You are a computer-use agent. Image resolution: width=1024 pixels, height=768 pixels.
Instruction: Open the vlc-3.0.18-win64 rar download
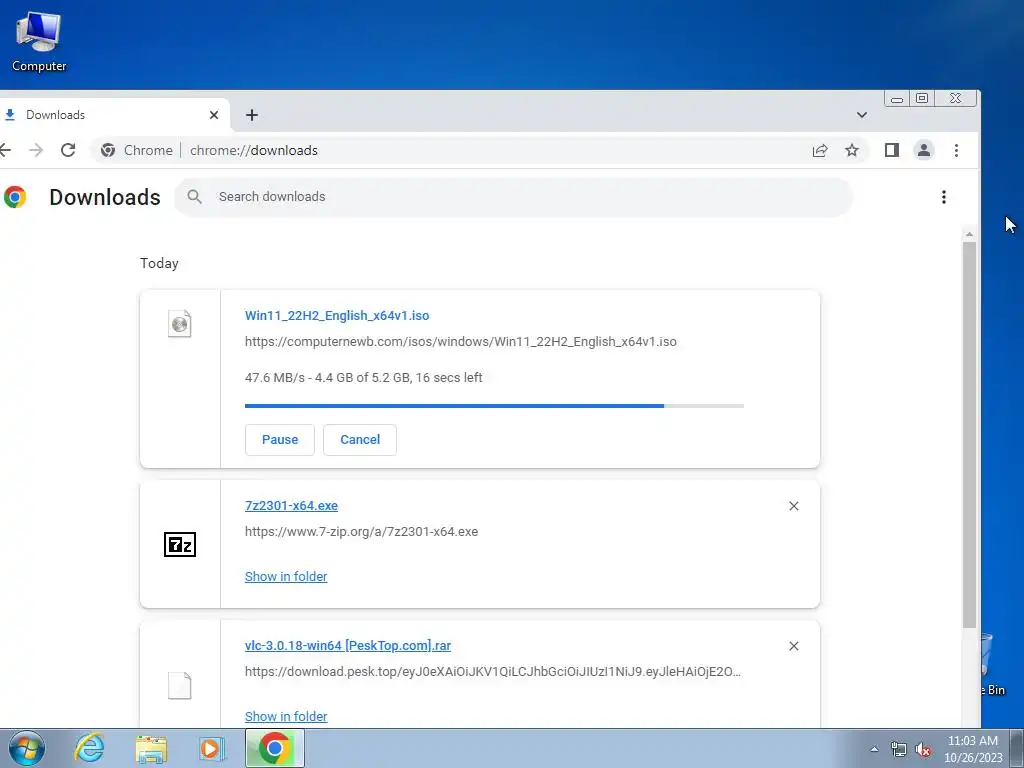[347, 645]
